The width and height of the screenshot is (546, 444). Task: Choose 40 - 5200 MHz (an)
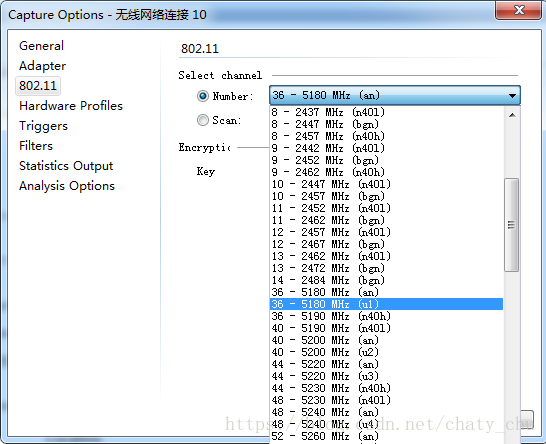387,340
